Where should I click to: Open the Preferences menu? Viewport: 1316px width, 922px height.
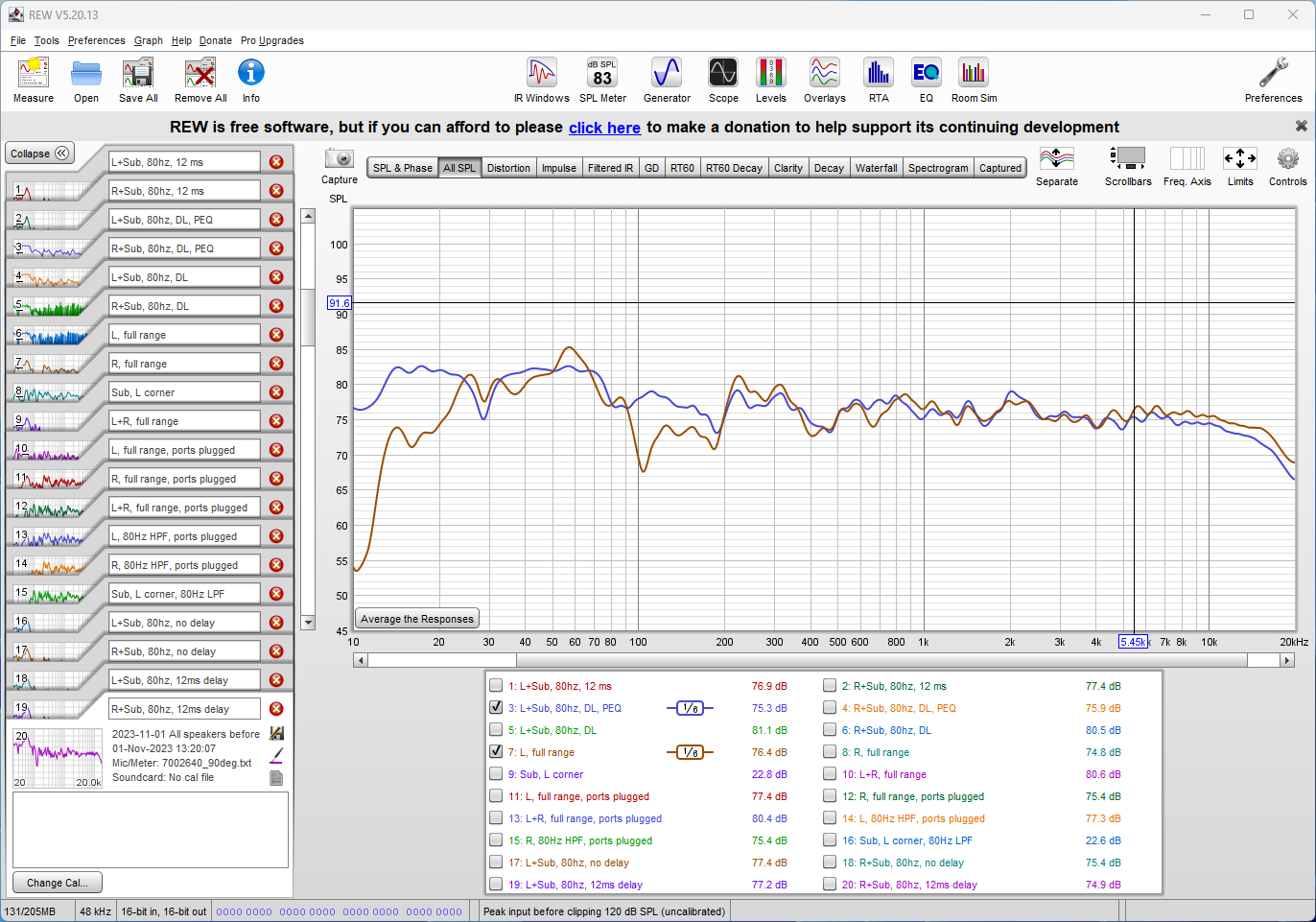pyautogui.click(x=96, y=40)
